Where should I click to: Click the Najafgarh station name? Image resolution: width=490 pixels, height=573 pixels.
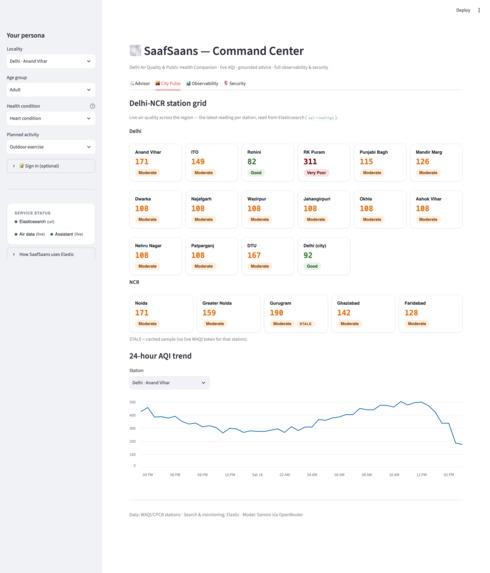201,199
